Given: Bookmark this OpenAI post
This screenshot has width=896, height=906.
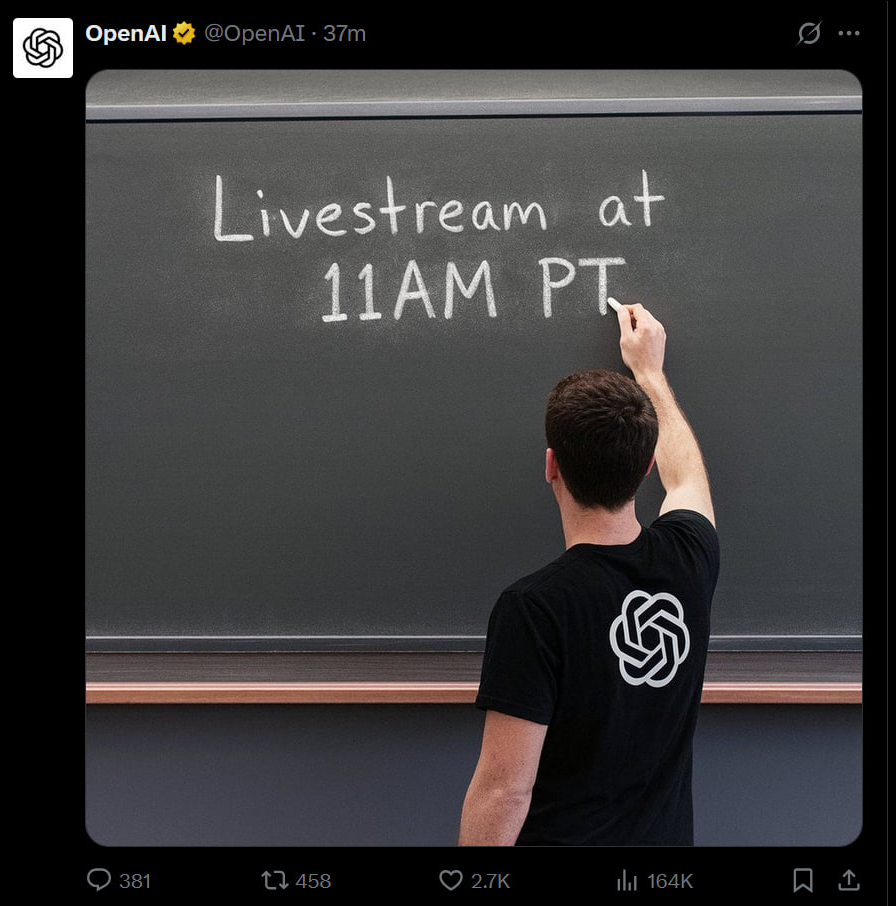Looking at the screenshot, I should [x=802, y=880].
